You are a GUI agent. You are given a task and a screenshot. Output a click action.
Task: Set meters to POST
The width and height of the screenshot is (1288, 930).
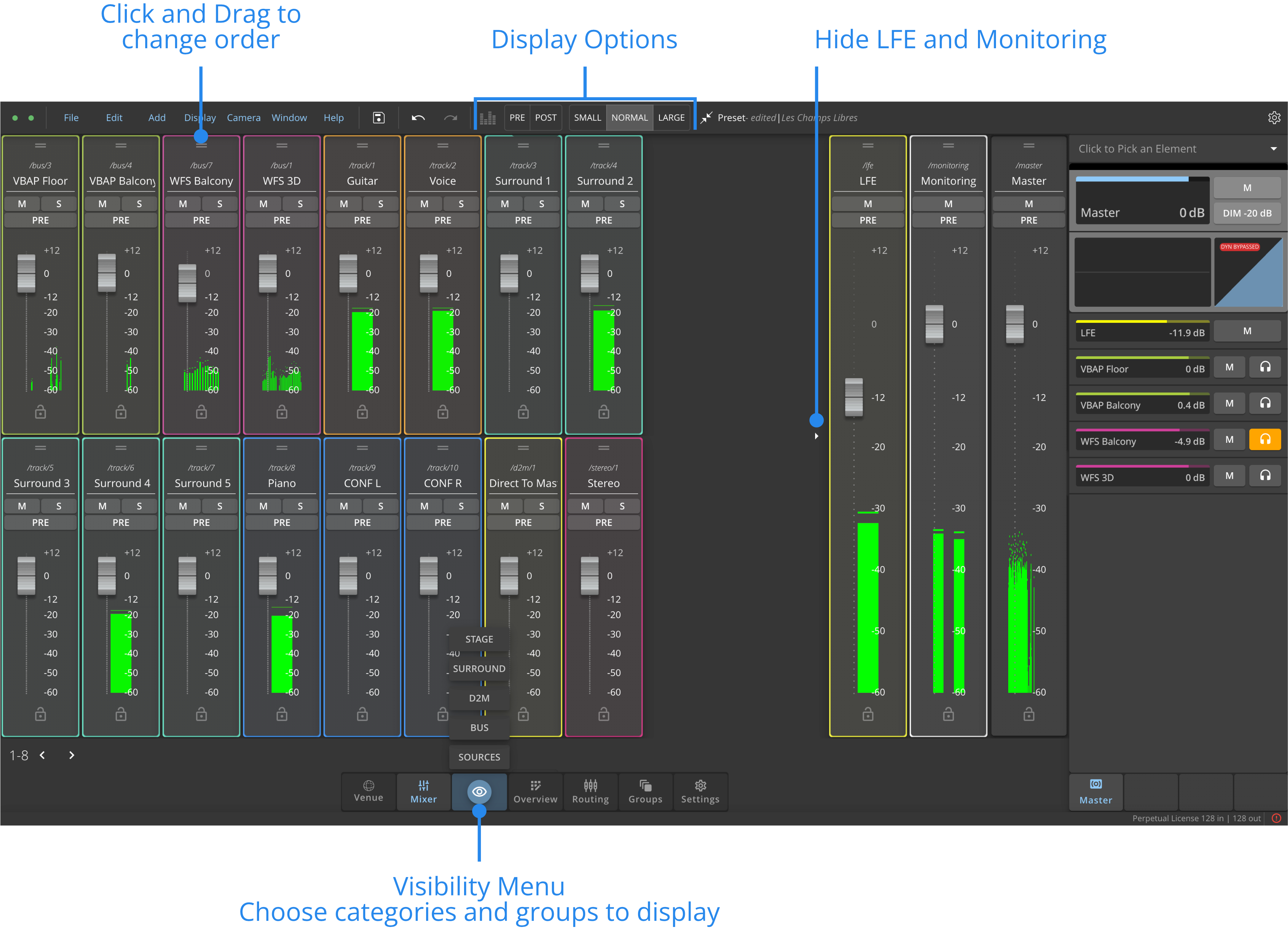click(545, 118)
